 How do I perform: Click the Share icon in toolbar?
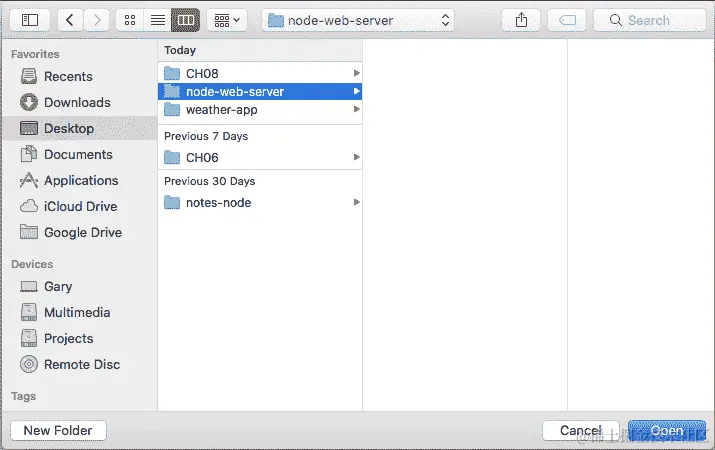pos(521,20)
